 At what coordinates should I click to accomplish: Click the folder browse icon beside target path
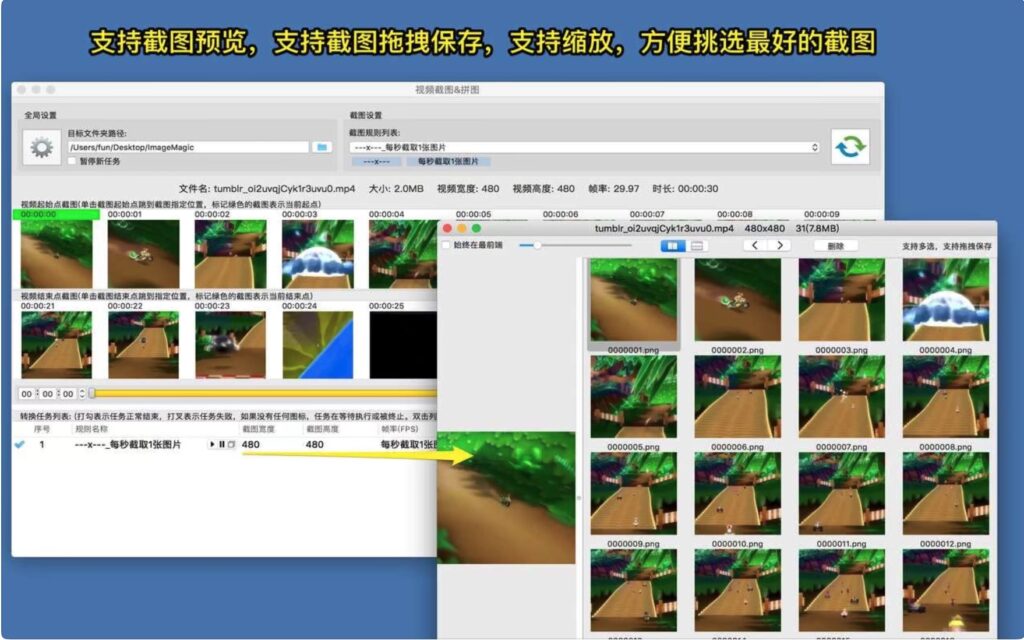(322, 148)
